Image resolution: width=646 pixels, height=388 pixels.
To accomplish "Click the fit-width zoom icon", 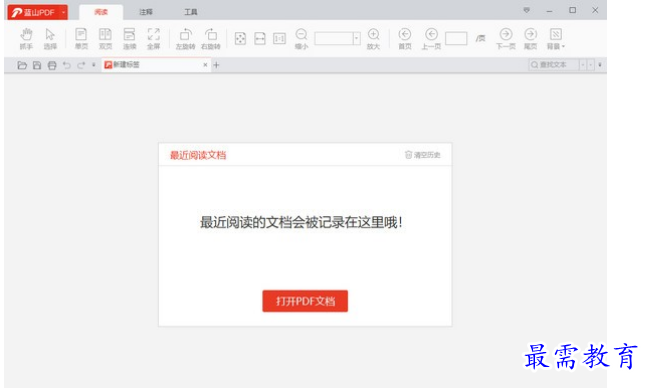I will tap(260, 39).
